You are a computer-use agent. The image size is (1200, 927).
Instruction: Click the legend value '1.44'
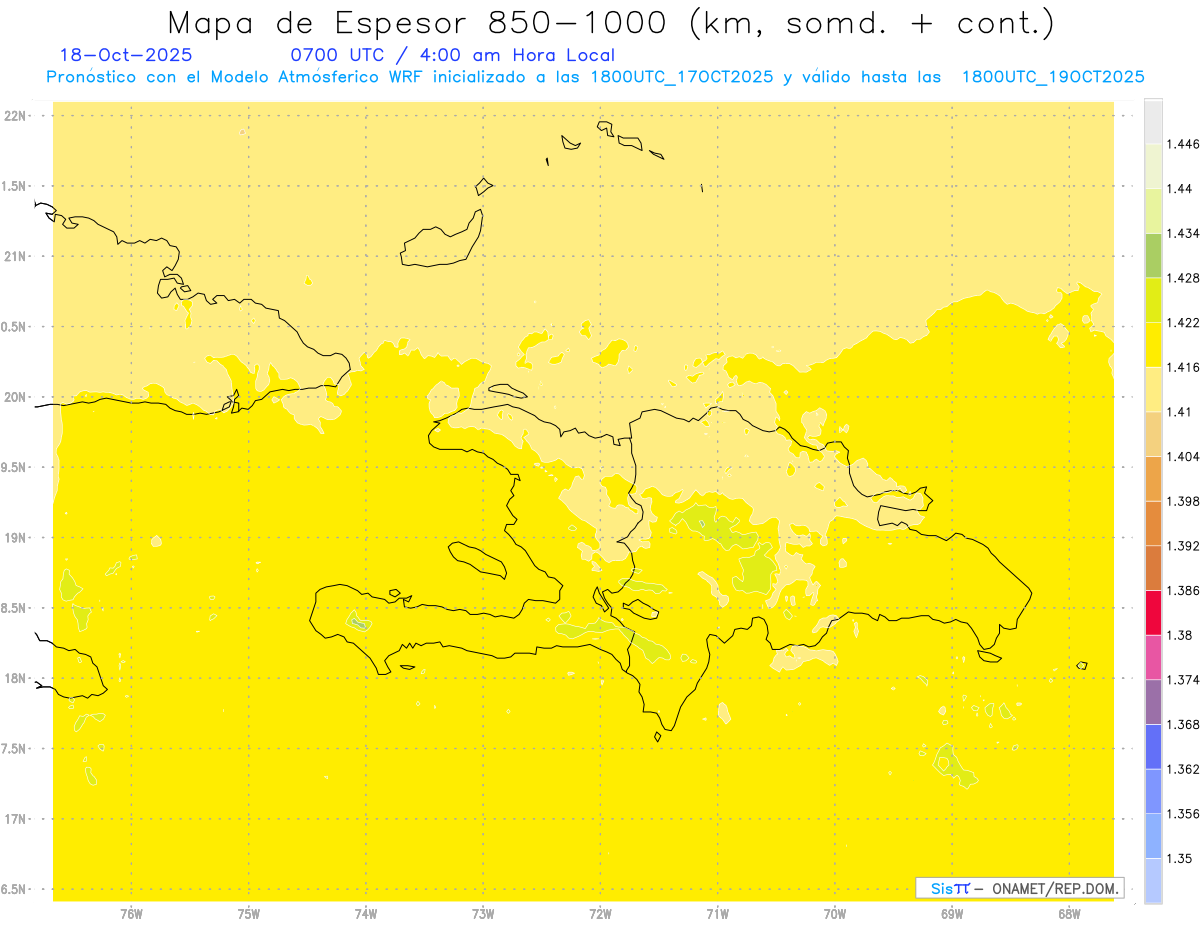pos(1179,189)
